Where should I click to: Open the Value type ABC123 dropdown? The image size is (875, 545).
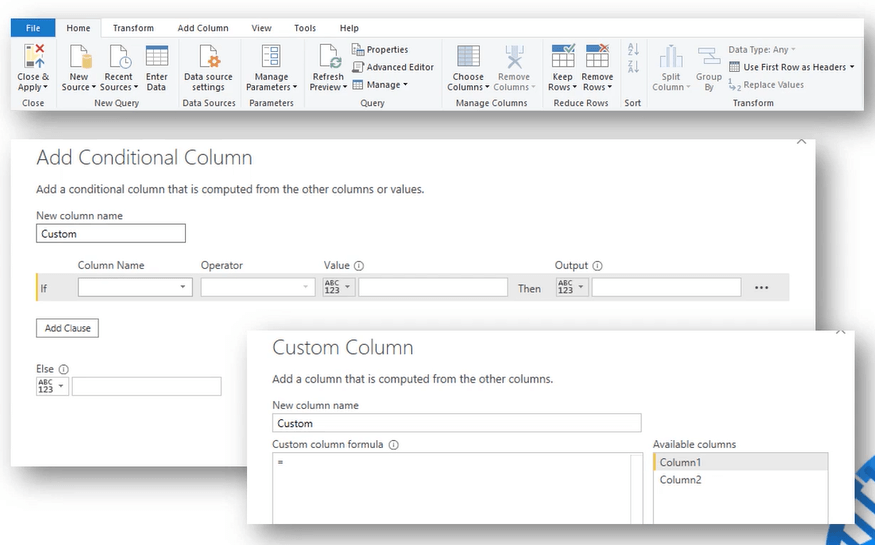tap(338, 287)
